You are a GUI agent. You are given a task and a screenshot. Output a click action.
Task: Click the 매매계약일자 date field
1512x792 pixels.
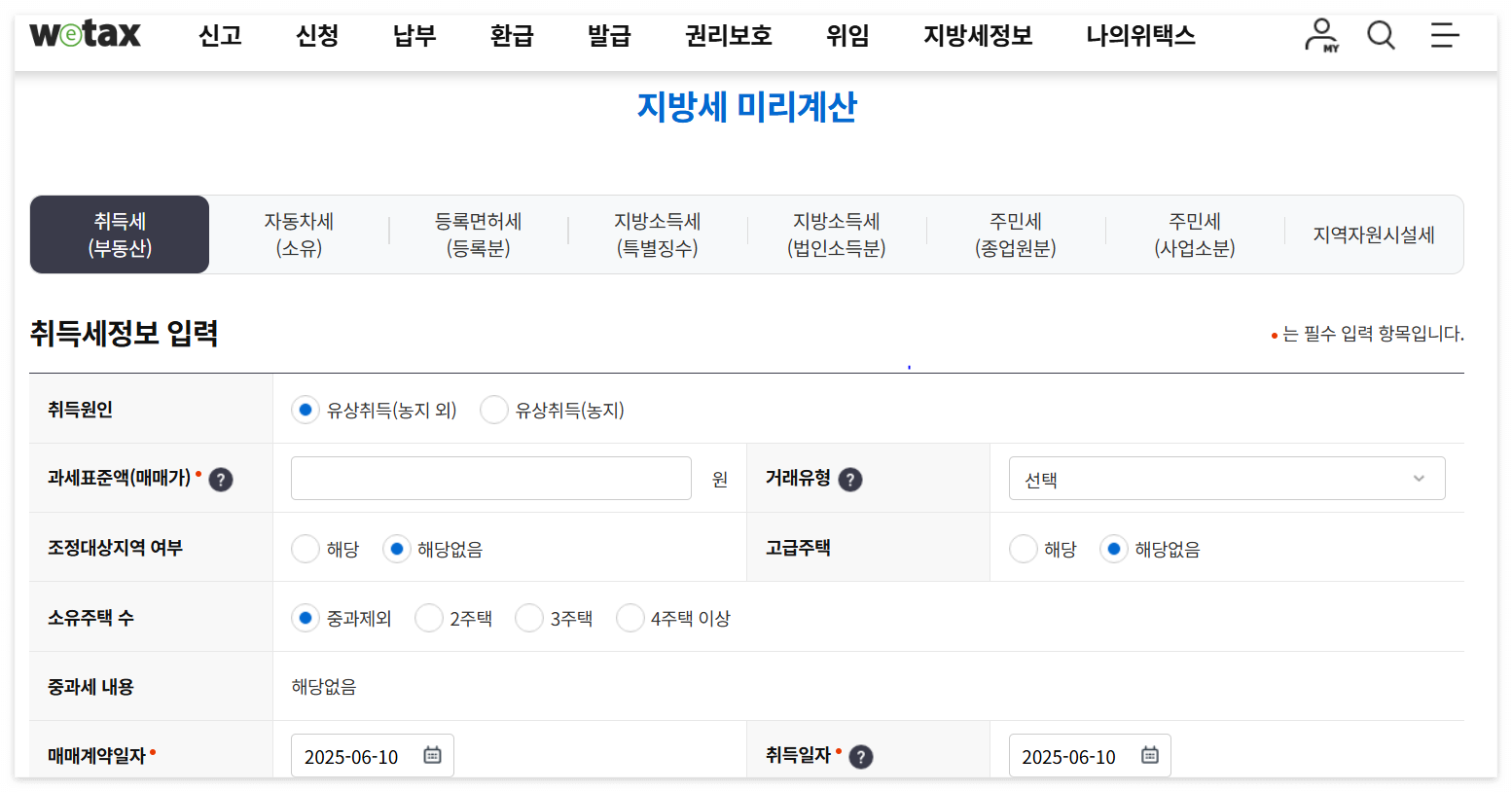(373, 756)
